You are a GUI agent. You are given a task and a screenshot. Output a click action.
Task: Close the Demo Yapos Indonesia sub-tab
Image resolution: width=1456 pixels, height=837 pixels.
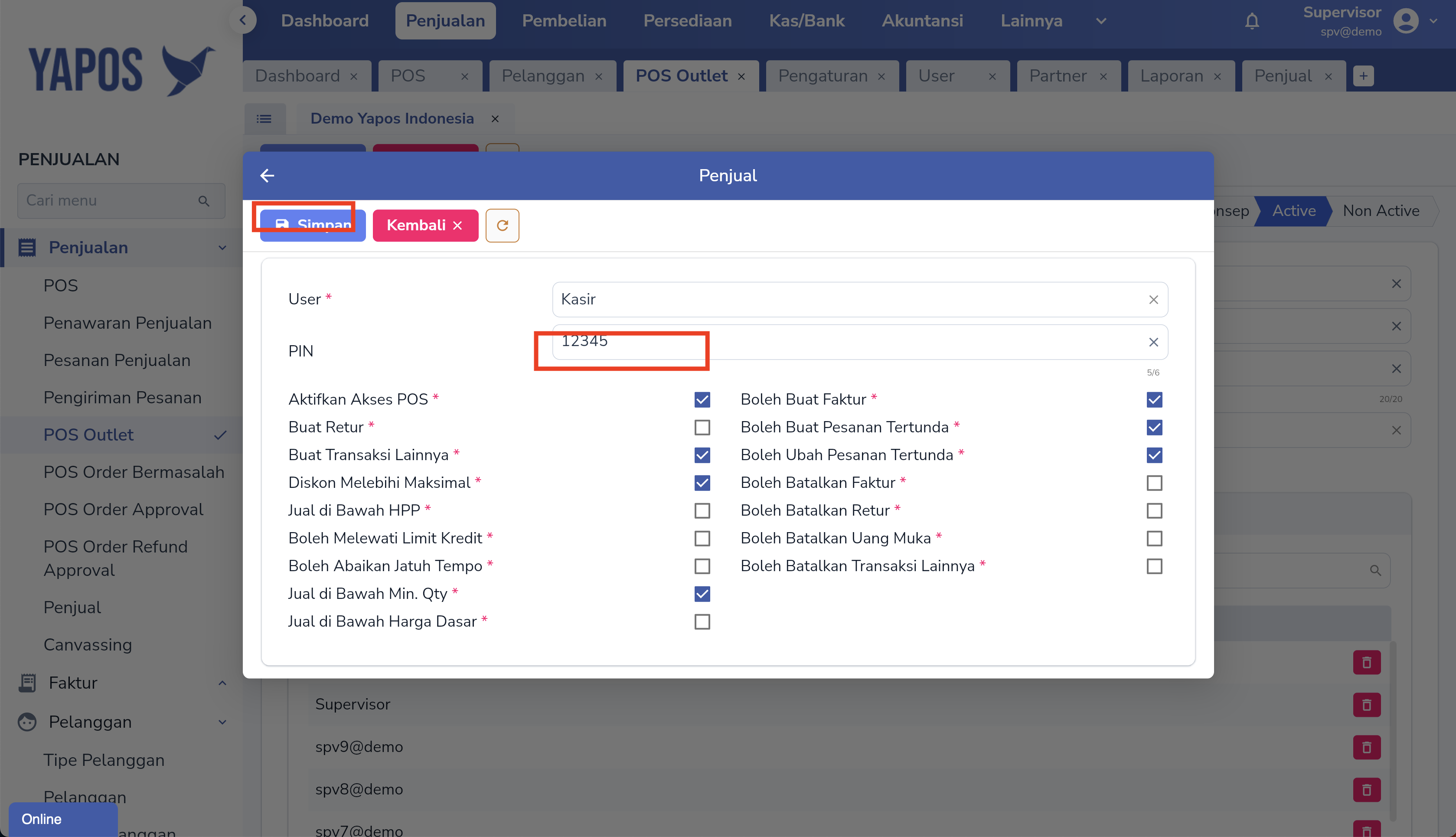pyautogui.click(x=495, y=119)
